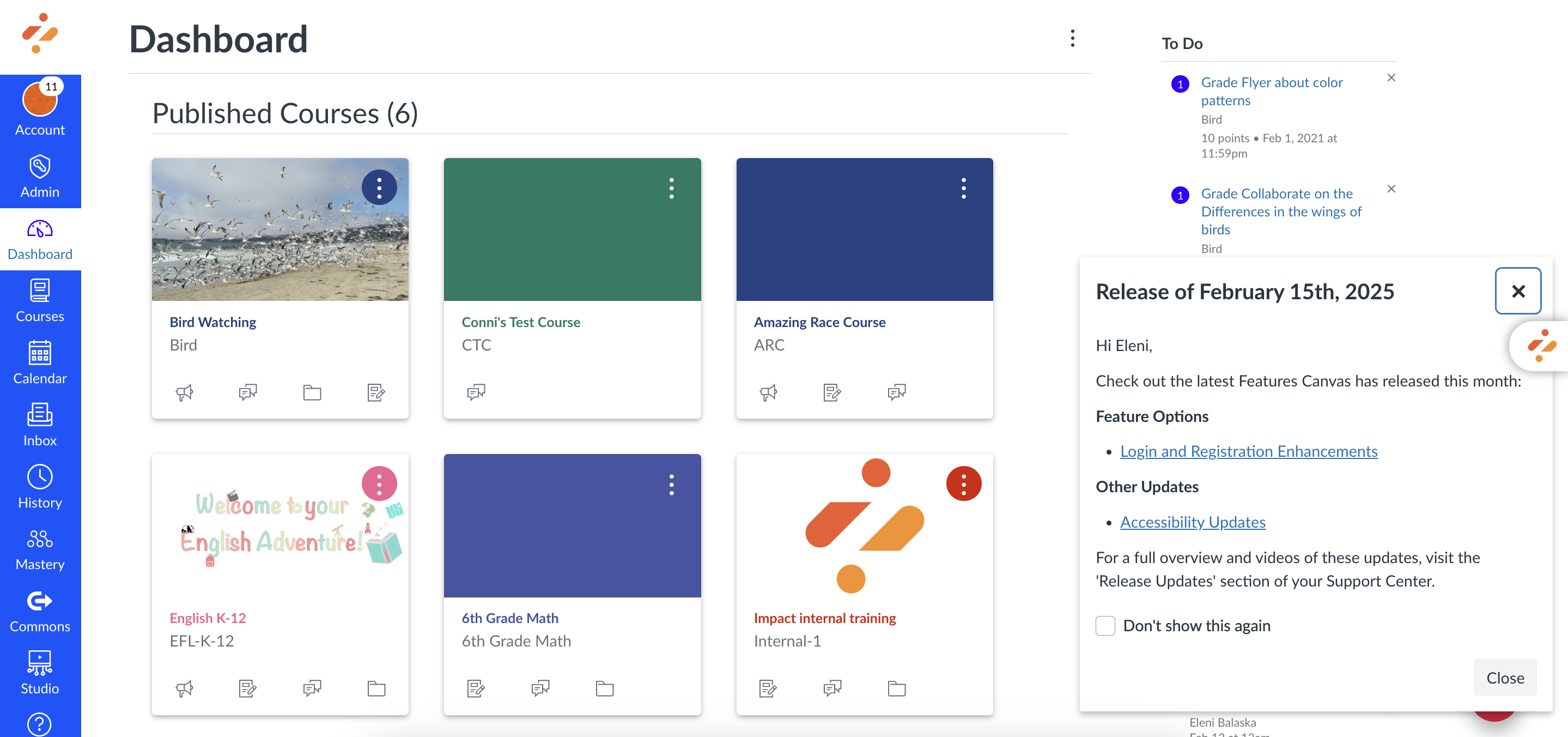The height and width of the screenshot is (737, 1568).
Task: Check the Don't show this again box
Action: coord(1105,626)
